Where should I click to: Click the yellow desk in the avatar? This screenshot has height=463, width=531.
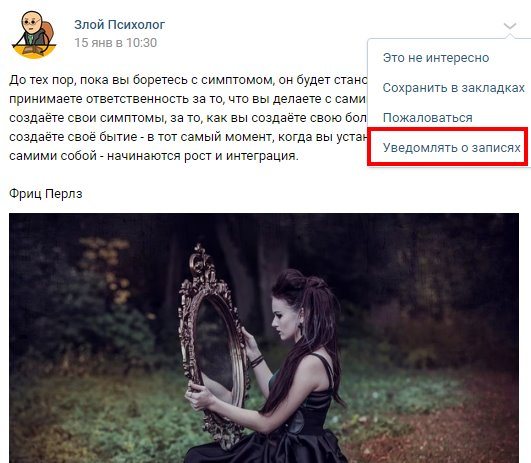tap(34, 52)
